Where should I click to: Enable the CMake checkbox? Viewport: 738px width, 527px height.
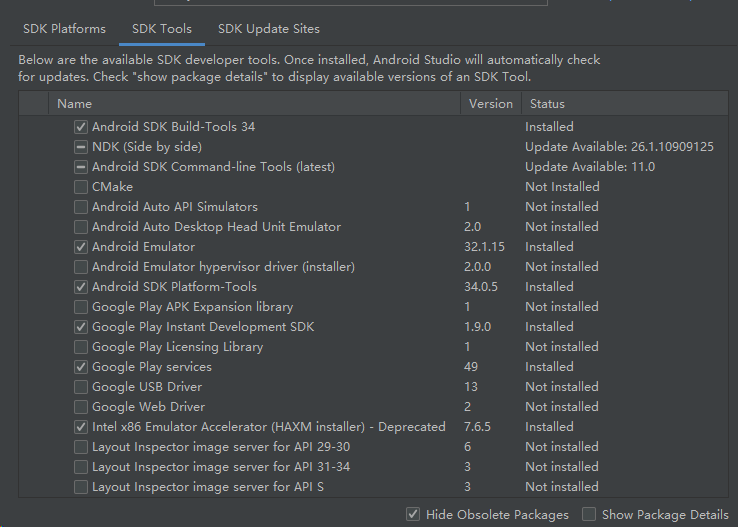pos(81,187)
